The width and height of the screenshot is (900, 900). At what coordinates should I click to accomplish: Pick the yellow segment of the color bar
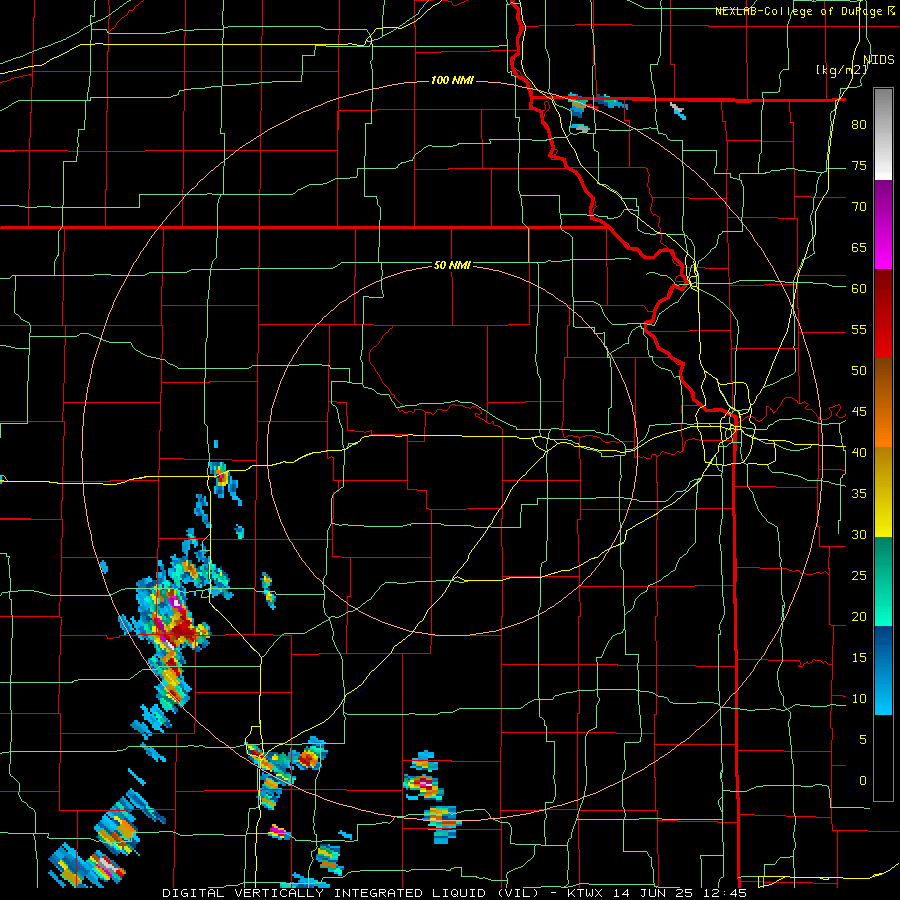point(883,492)
